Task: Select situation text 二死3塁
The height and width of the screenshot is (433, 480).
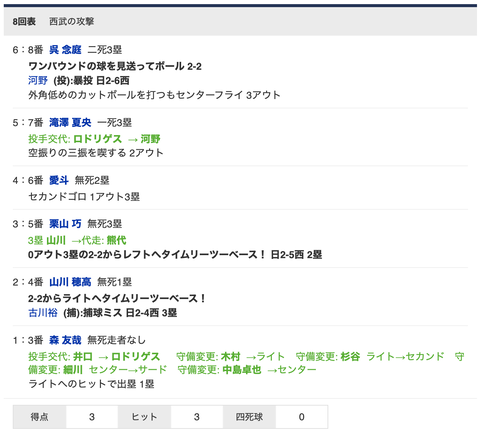Action: pos(105,50)
